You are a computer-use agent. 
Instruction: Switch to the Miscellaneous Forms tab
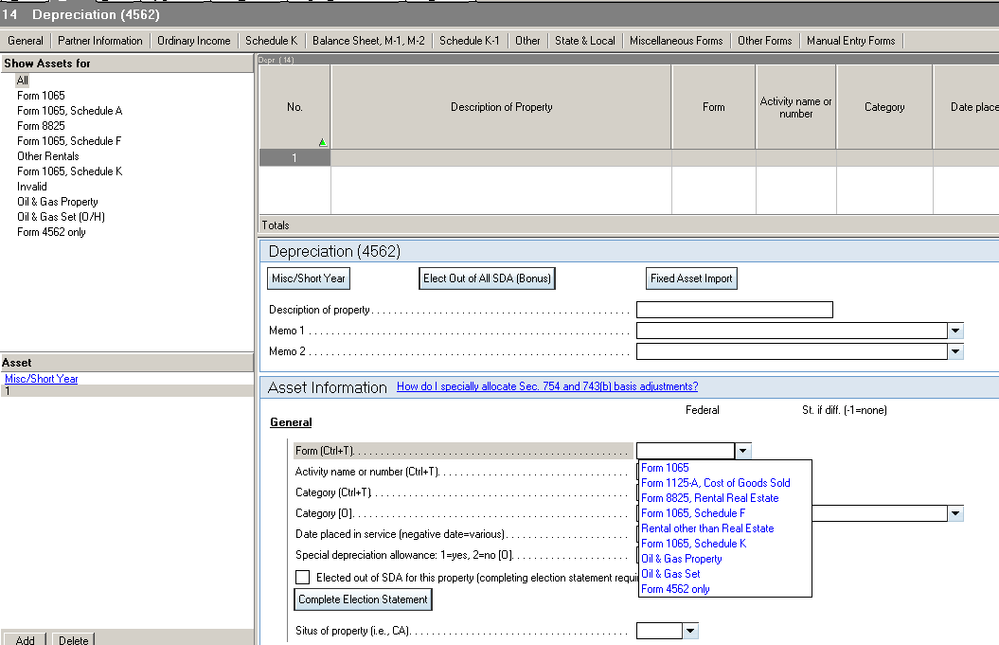[x=676, y=40]
